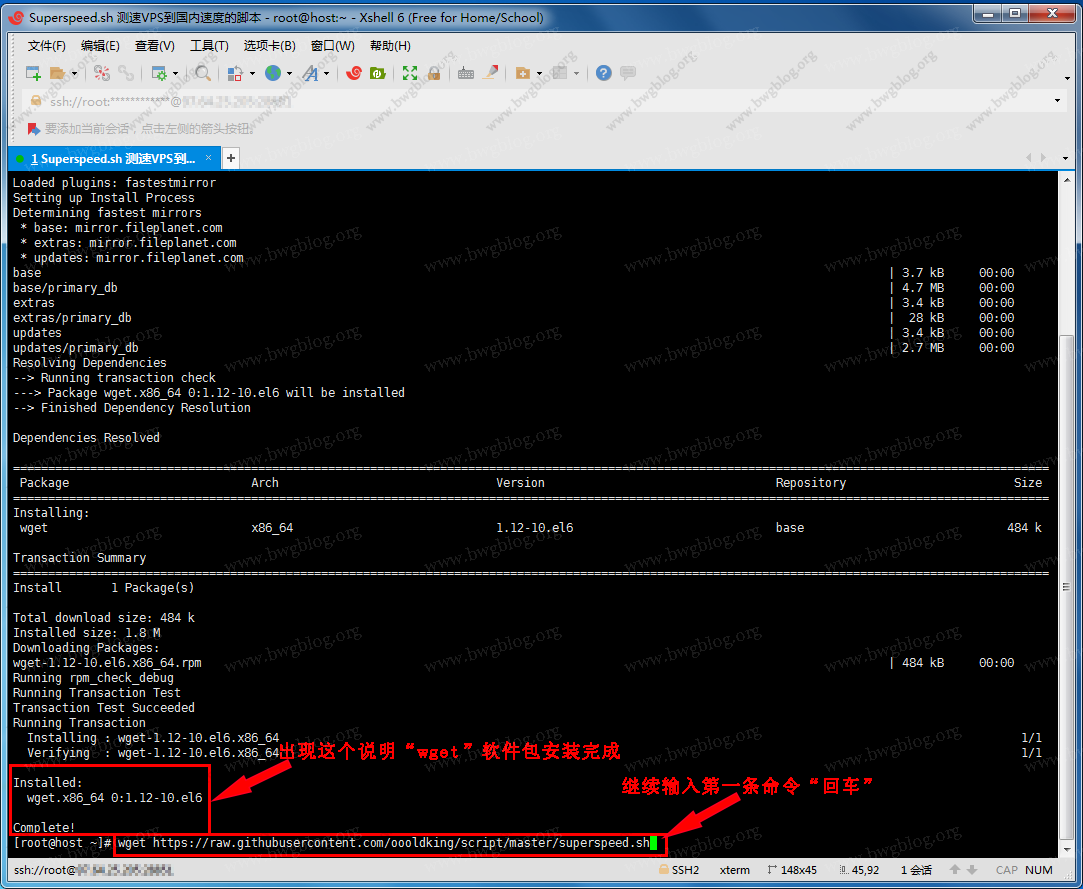The height and width of the screenshot is (889, 1083).
Task: Click the 'Transaction Test Succeeded' terminal line
Action: pos(104,707)
